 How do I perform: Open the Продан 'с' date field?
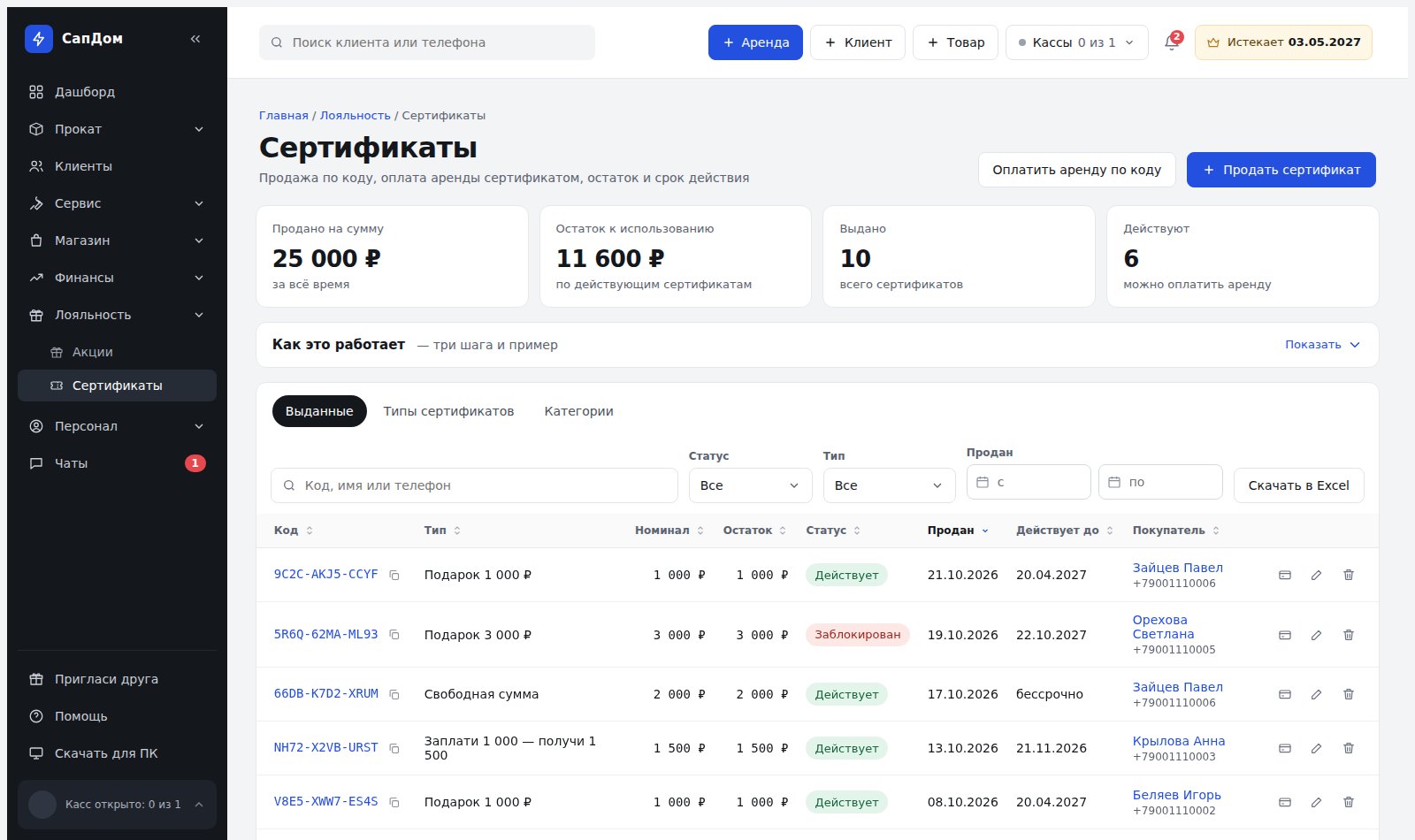tap(1029, 482)
